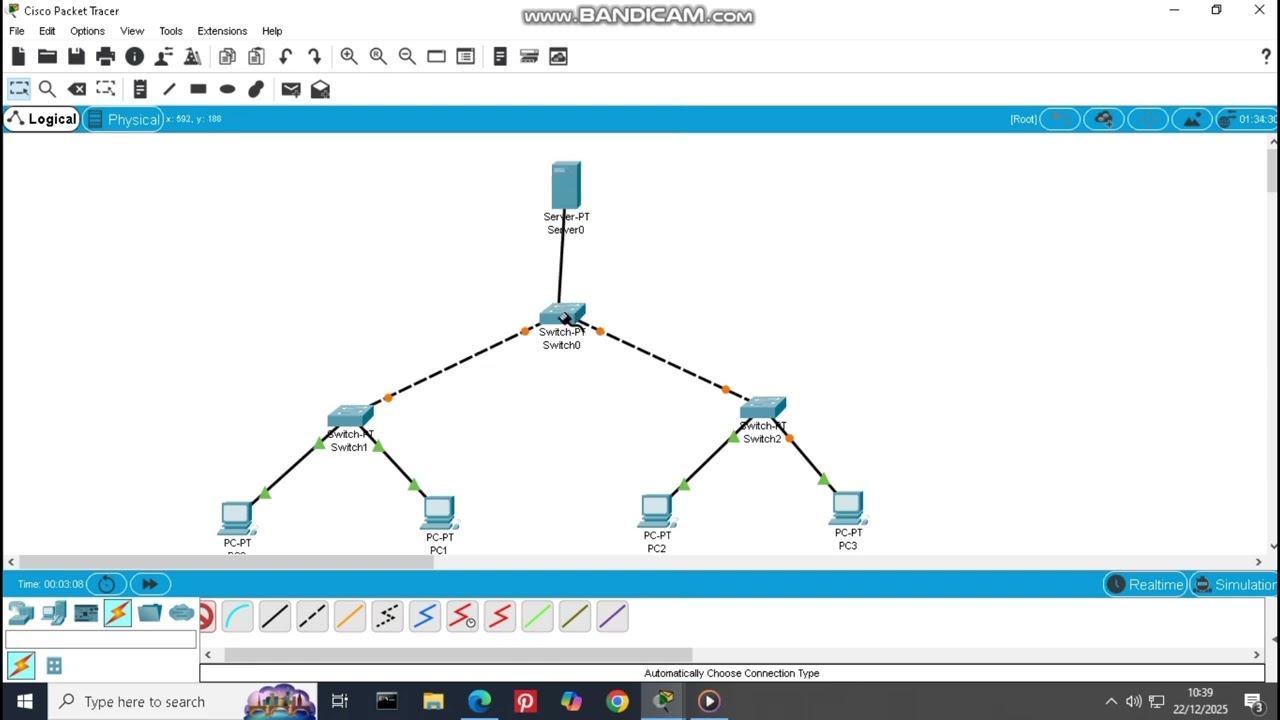Print the workspace with printer icon
The width and height of the screenshot is (1280, 720).
(x=105, y=57)
